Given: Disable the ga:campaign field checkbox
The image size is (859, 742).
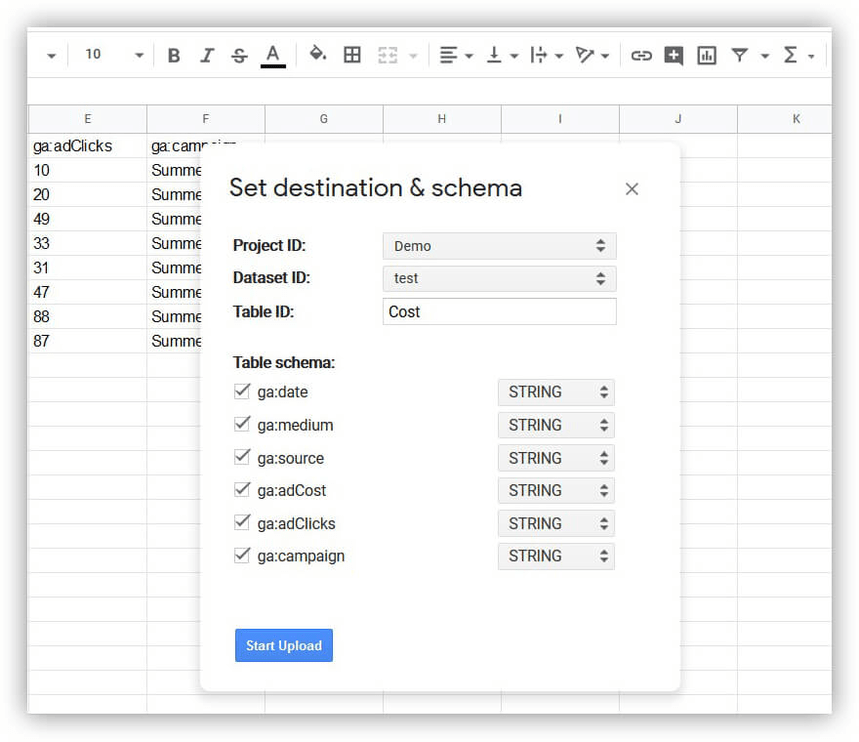Looking at the screenshot, I should pyautogui.click(x=242, y=555).
